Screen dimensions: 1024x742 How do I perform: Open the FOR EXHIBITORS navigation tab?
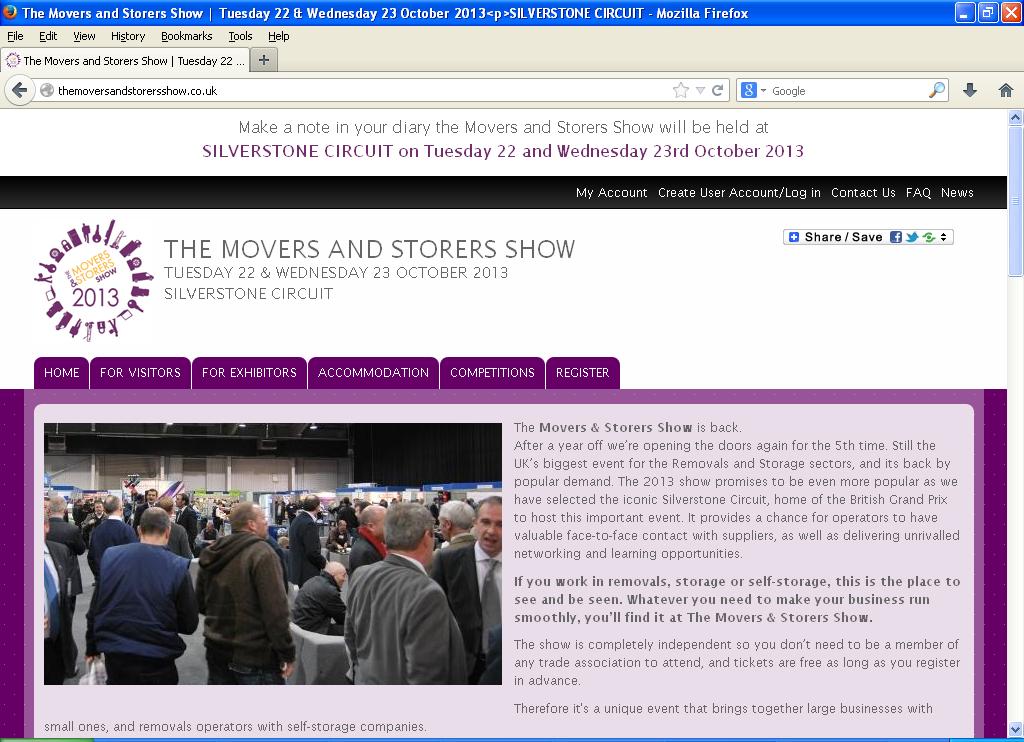point(249,373)
